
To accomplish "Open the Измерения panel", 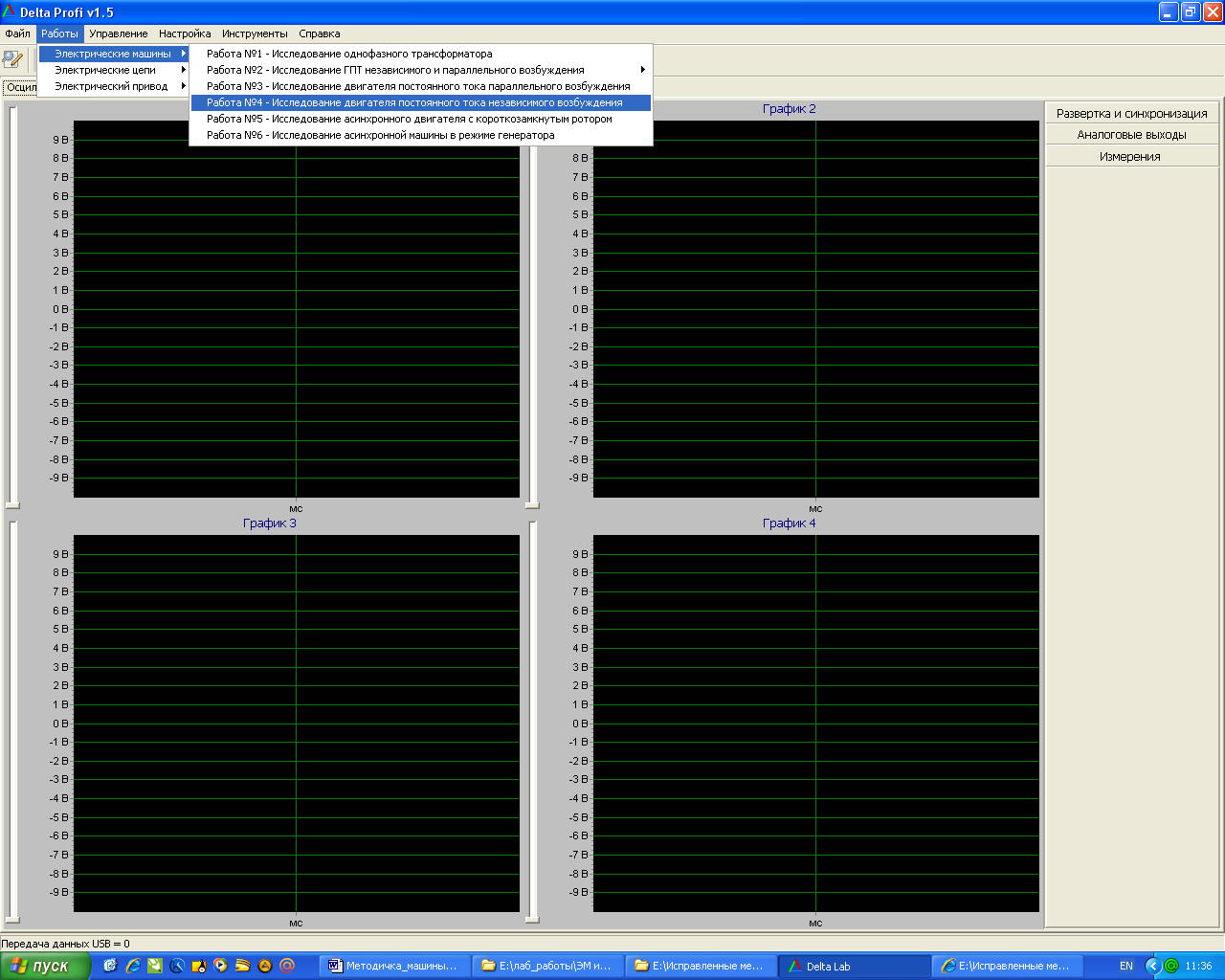I will (x=1132, y=156).
